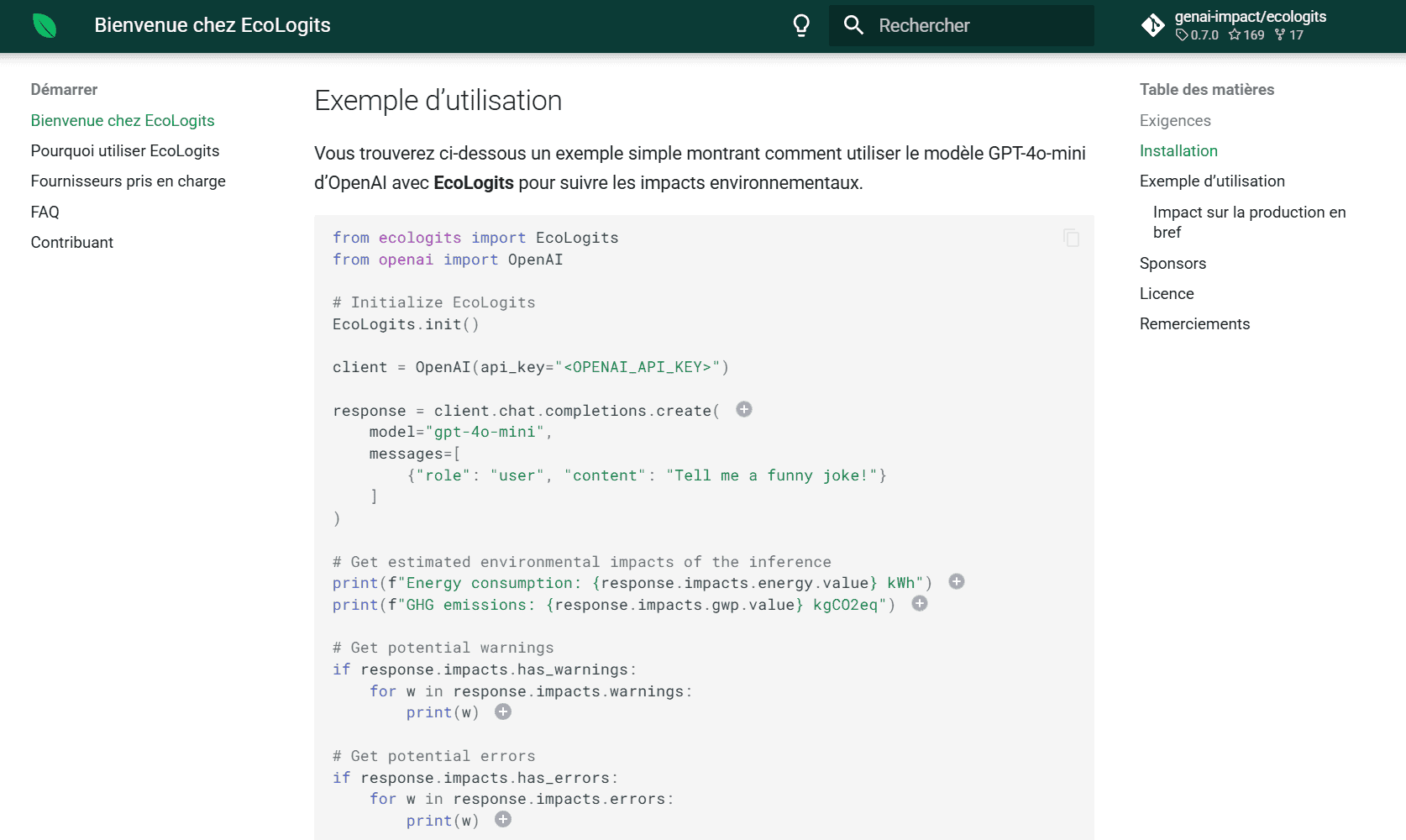
Task: Copy the code block to clipboard
Action: pyautogui.click(x=1071, y=238)
